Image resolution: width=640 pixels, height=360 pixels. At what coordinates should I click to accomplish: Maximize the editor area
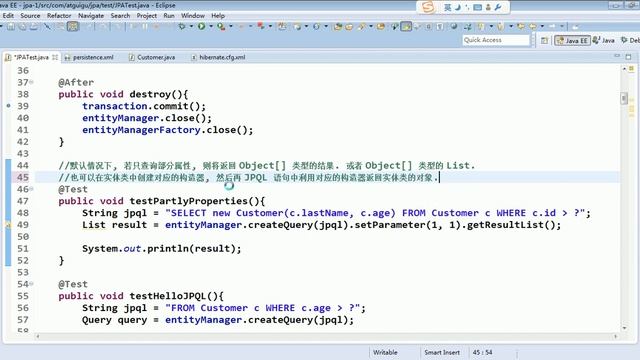[629, 56]
